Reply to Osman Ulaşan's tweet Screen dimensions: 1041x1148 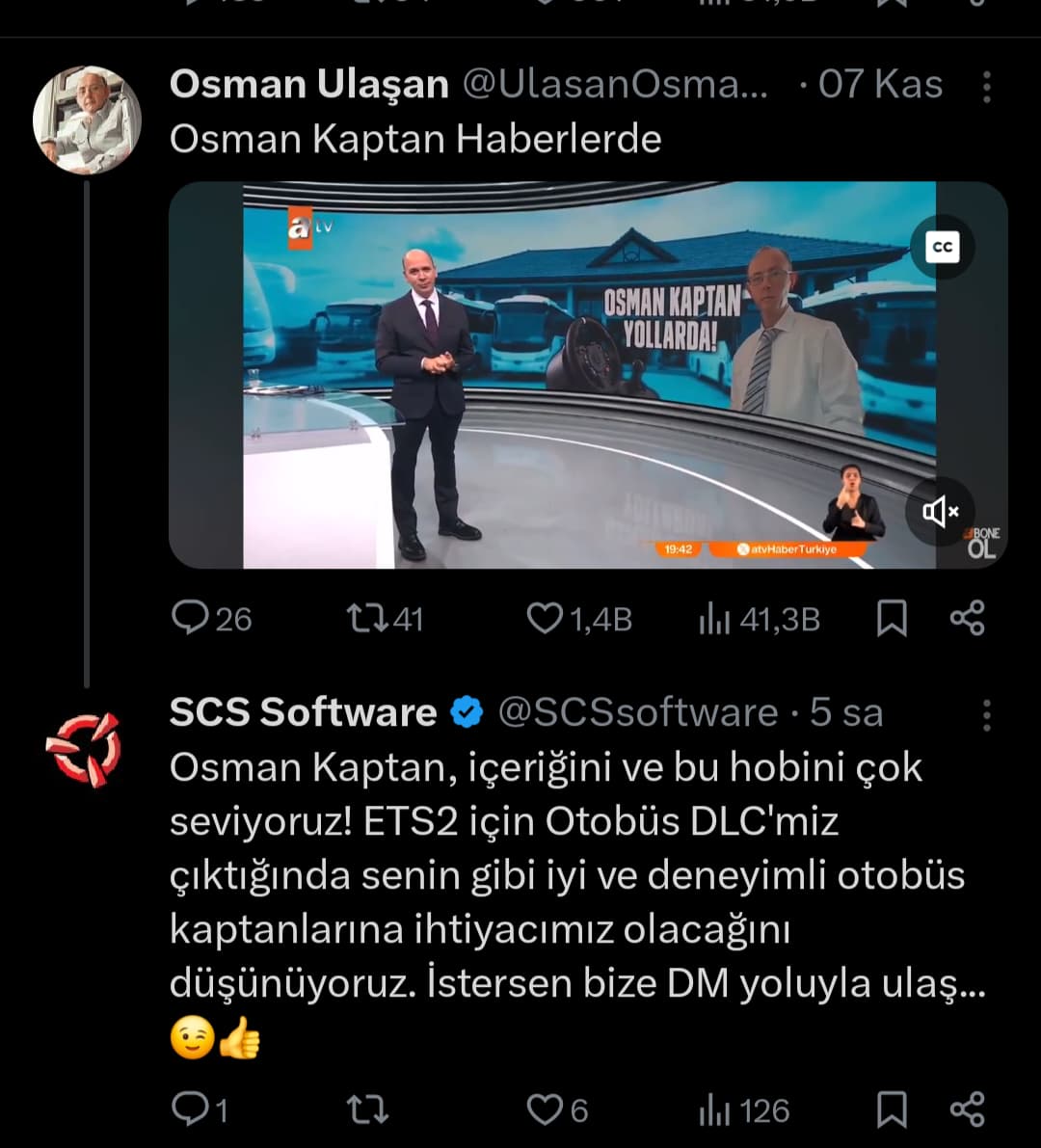(x=190, y=618)
